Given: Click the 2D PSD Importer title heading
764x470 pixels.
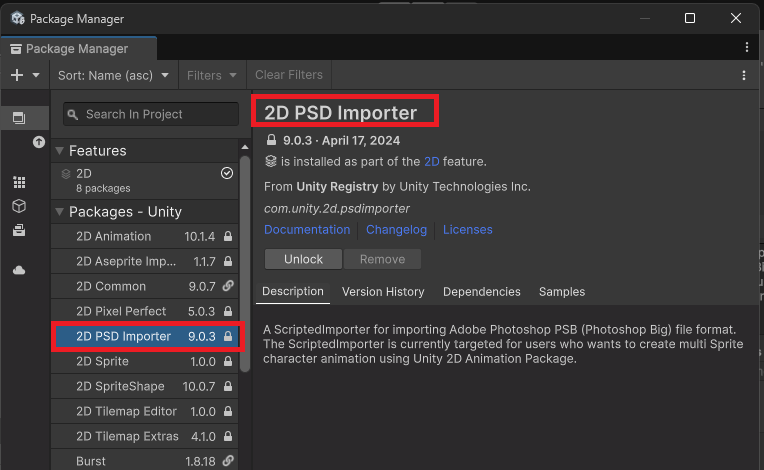Looking at the screenshot, I should pos(341,113).
